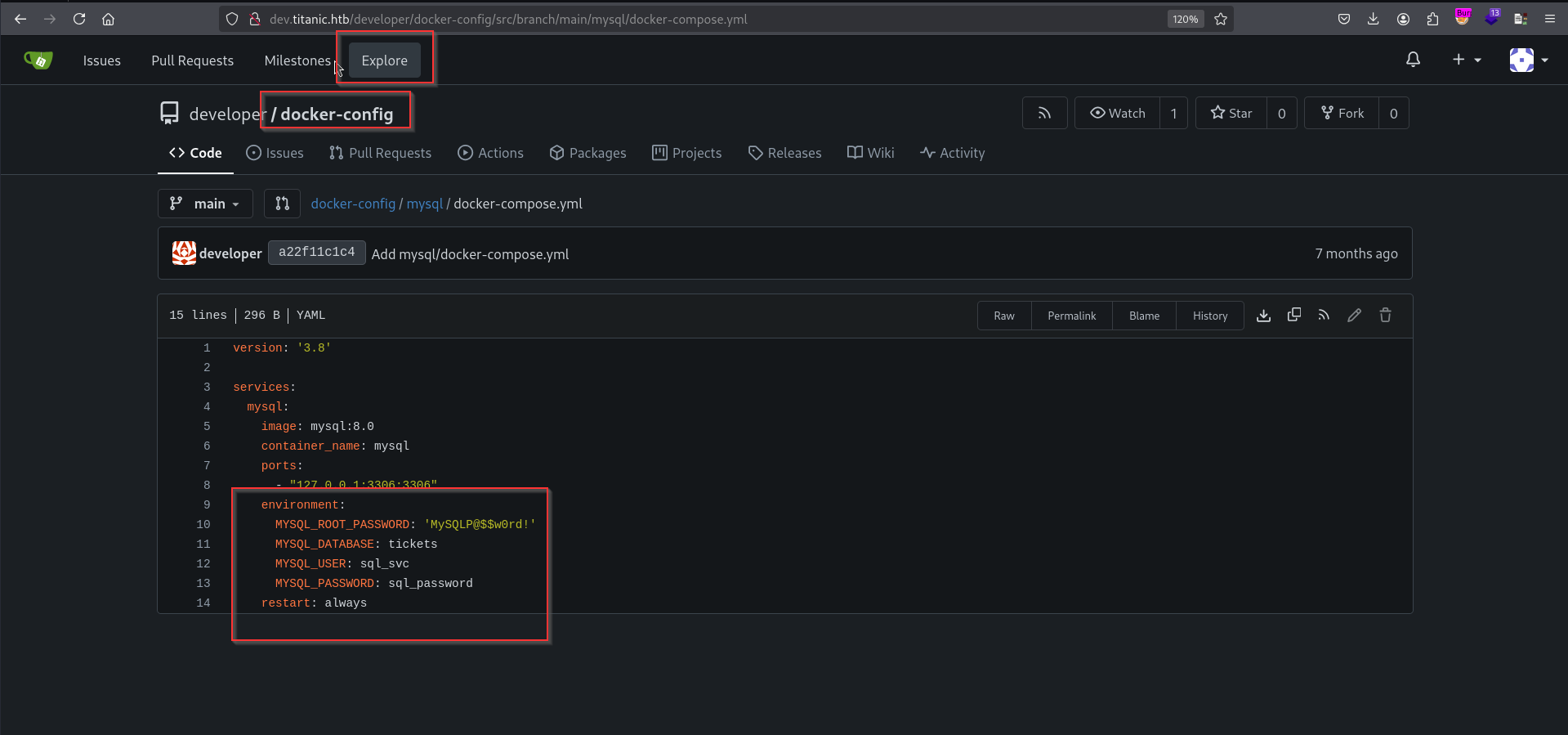Viewport: 1568px width, 735px height.
Task: Click the repository RSS feed icon
Action: click(x=1044, y=114)
